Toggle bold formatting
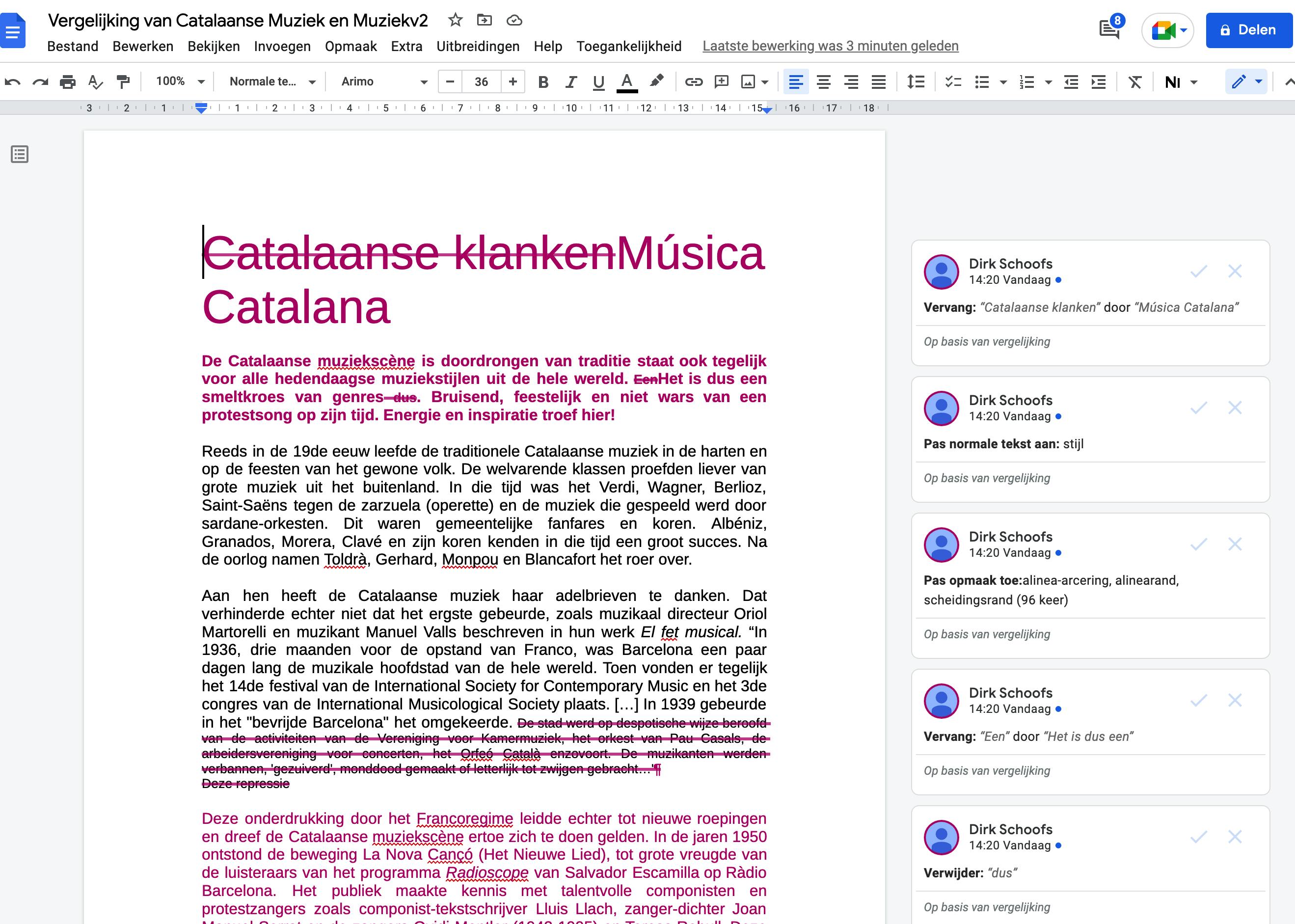Screen dimensions: 1295x924 click(543, 82)
